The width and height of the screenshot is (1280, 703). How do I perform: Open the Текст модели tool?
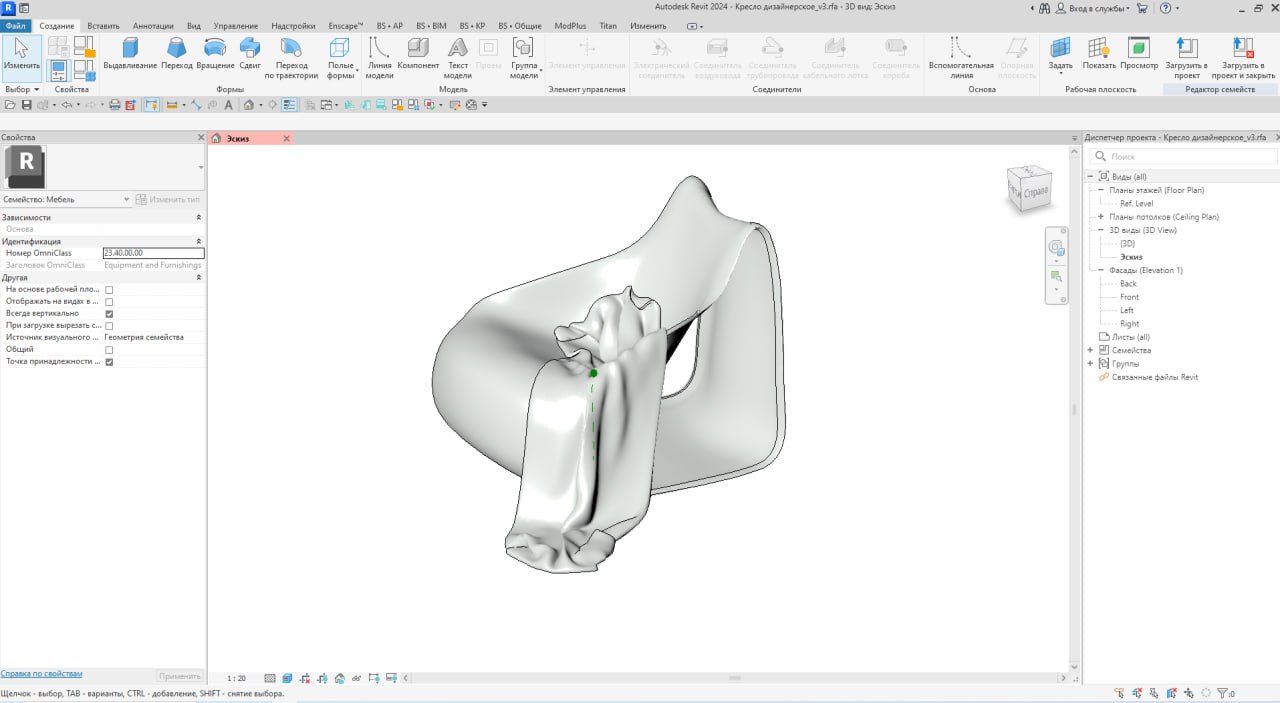[x=457, y=55]
